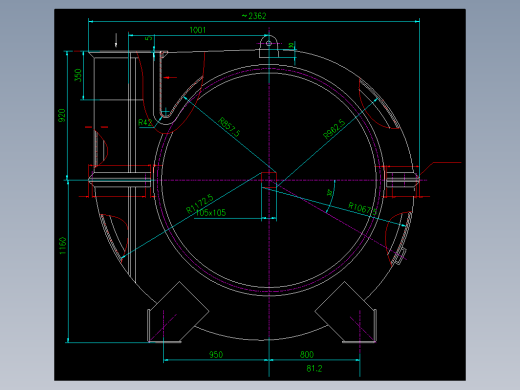Image resolution: width=520 pixels, height=390 pixels.
Task: Select the 920 height dimension text
Action: [x=62, y=115]
